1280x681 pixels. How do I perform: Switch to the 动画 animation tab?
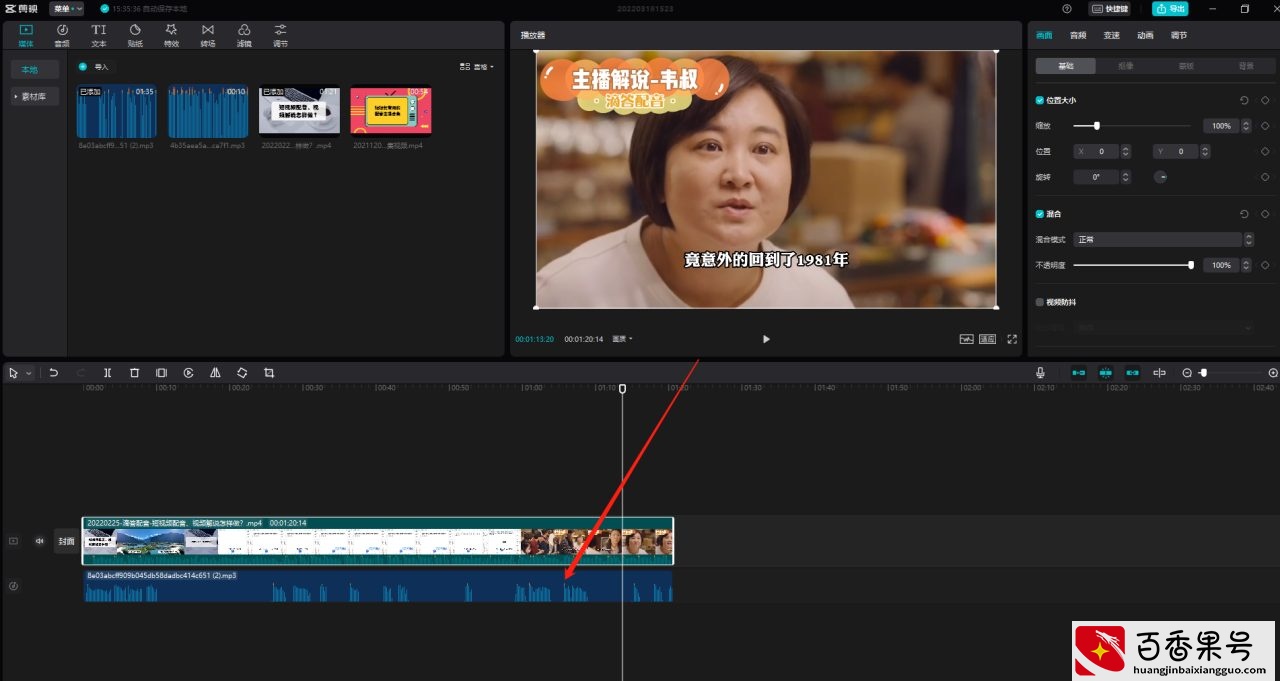1145,35
